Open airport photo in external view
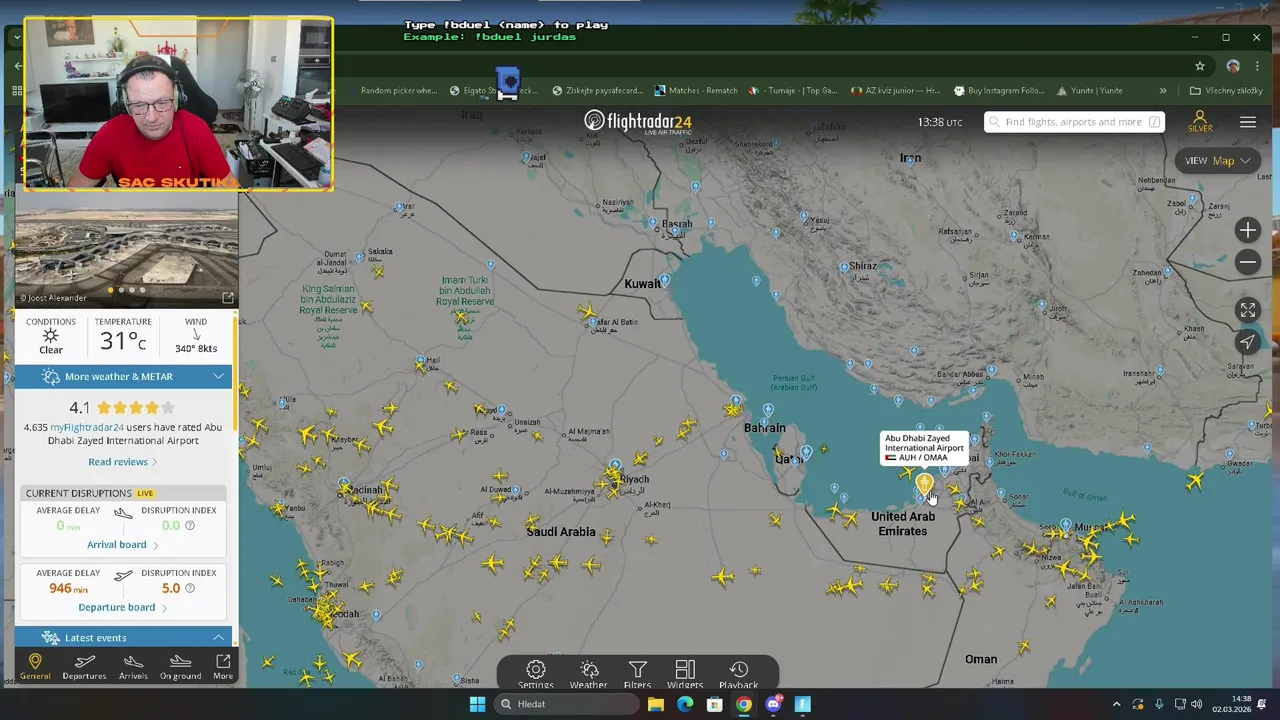This screenshot has width=1280, height=720. coord(227,298)
